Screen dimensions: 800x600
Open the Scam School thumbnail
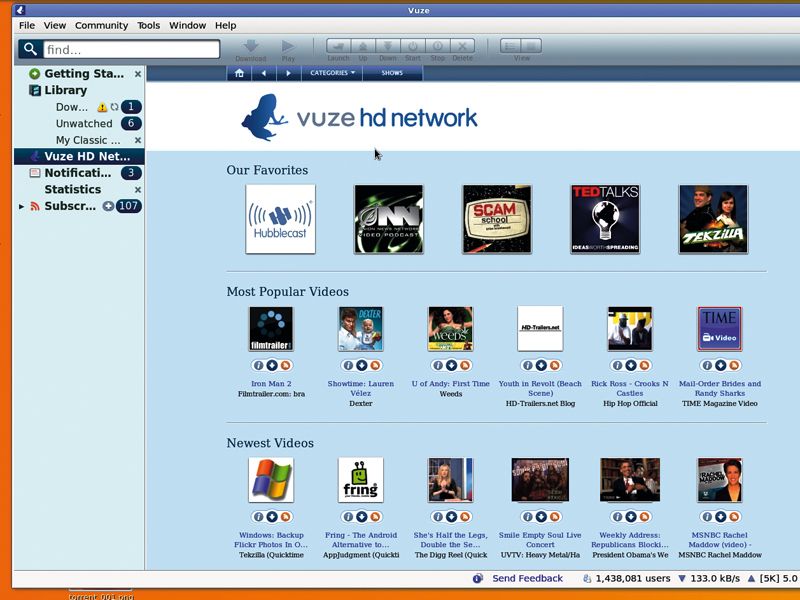pos(497,219)
